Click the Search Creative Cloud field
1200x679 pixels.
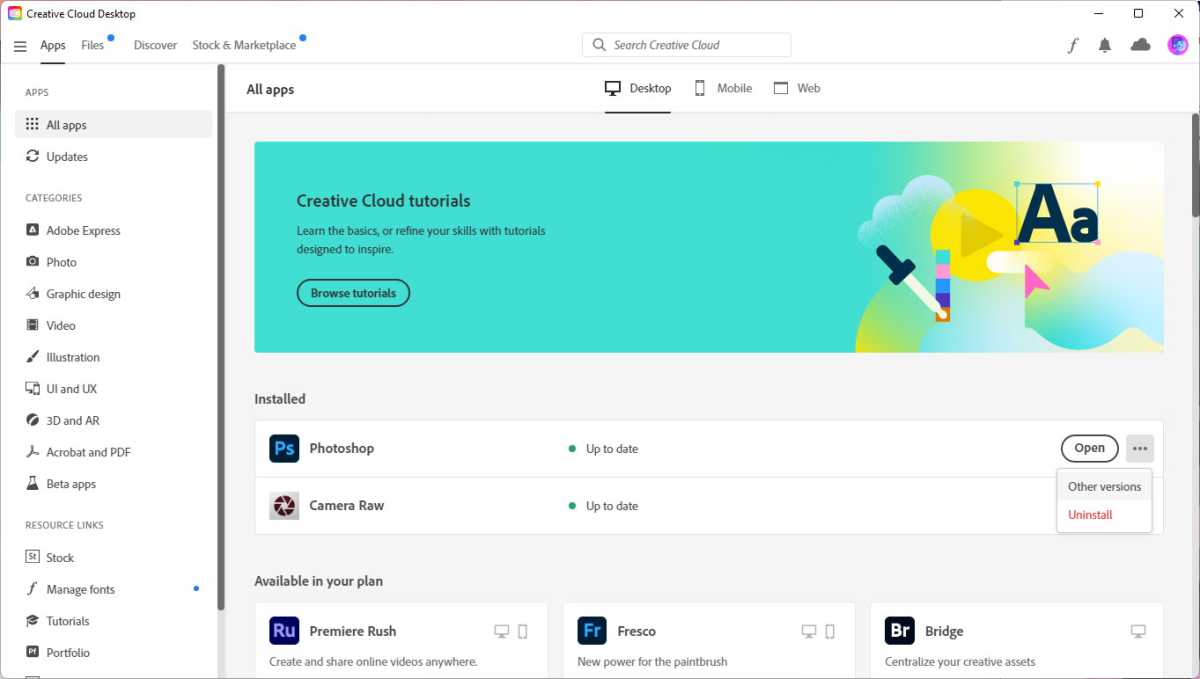coord(686,45)
